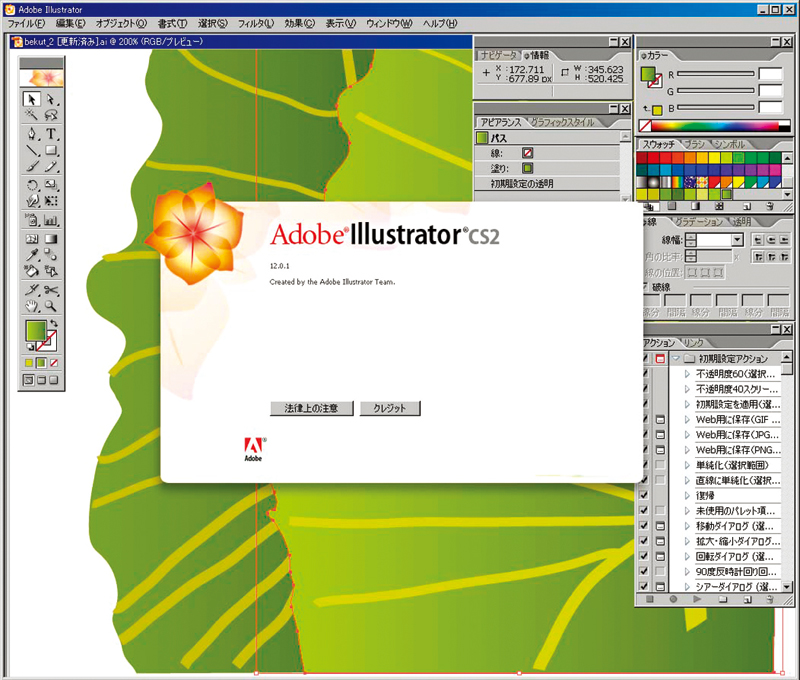Select the Magic Wand tool
The width and height of the screenshot is (800, 680).
(32, 115)
